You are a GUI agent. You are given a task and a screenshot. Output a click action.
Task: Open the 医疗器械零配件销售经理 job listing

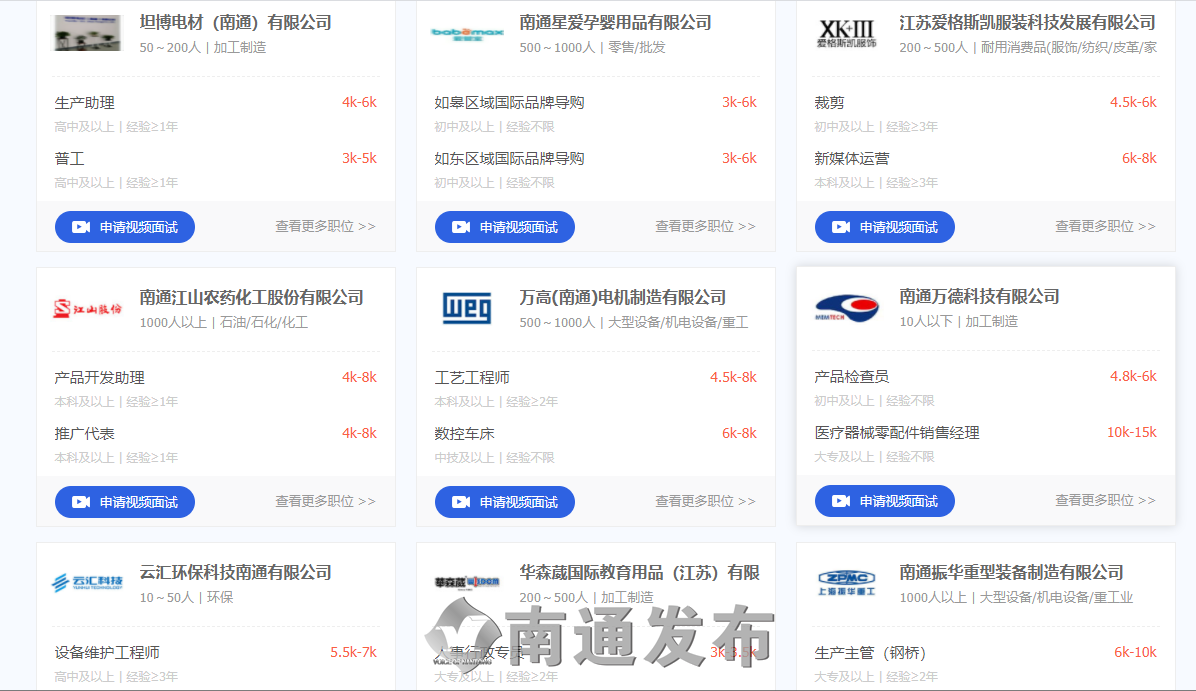pos(897,433)
